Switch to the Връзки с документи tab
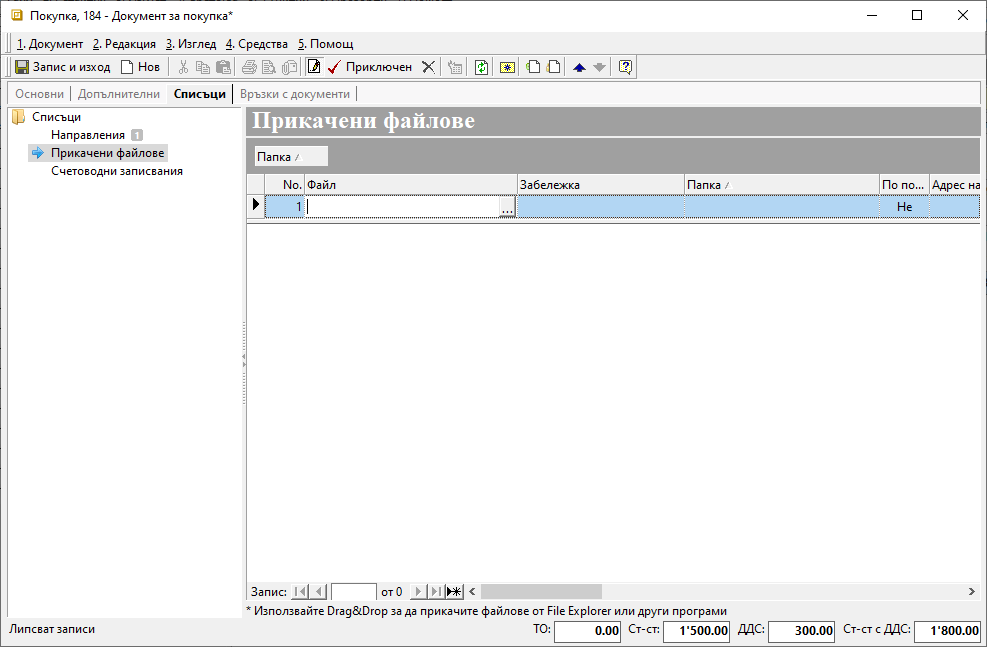The width and height of the screenshot is (987, 647). pyautogui.click(x=295, y=94)
